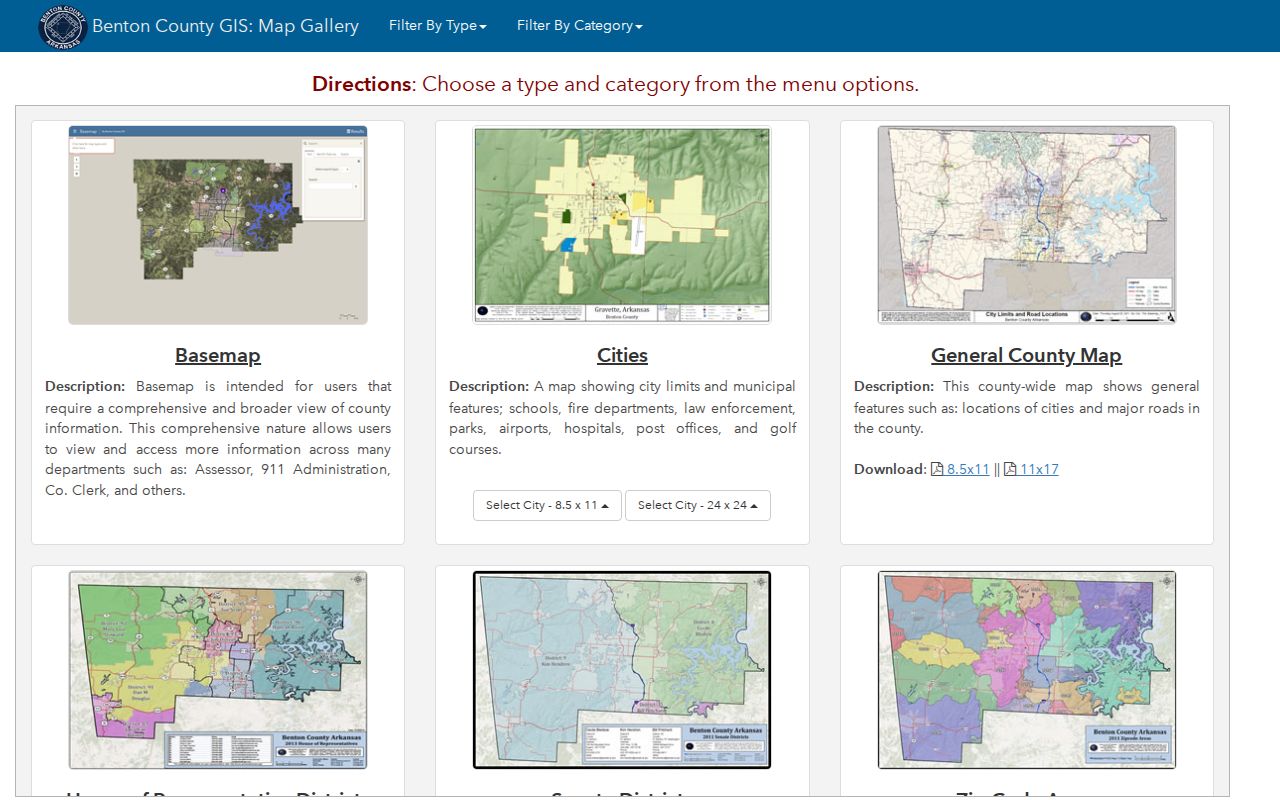Open the Basemap title link
1280x800 pixels.
(218, 355)
